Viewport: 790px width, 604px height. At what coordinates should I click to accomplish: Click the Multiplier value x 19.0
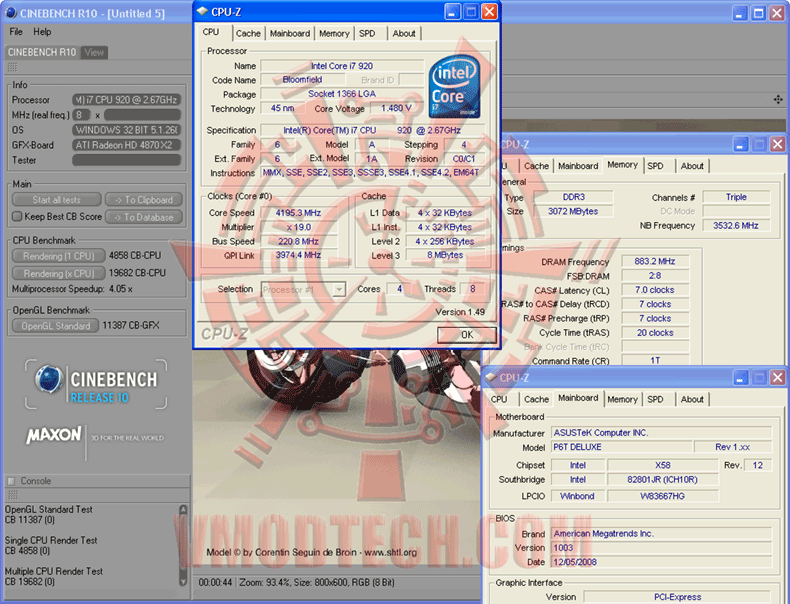[298, 227]
